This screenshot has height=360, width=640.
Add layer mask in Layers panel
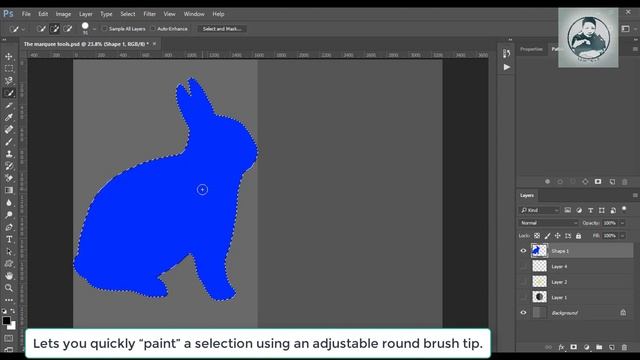(x=573, y=347)
